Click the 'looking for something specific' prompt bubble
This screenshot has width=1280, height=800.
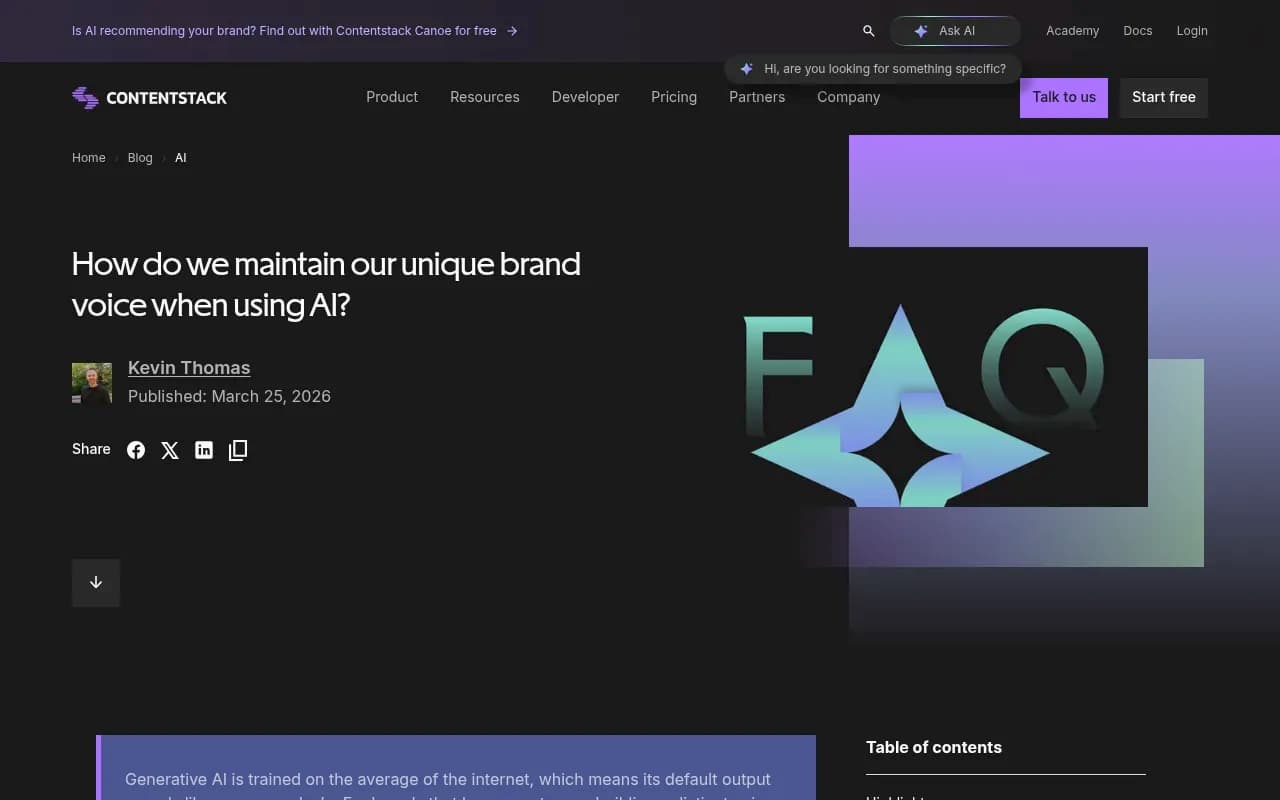point(873,69)
